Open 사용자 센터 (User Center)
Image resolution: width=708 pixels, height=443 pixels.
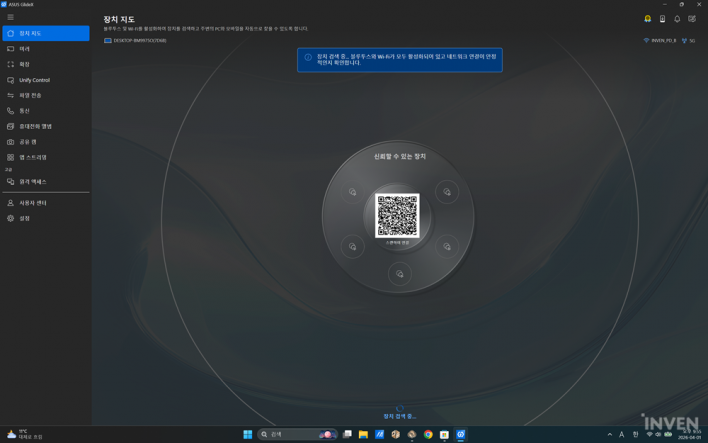33,203
